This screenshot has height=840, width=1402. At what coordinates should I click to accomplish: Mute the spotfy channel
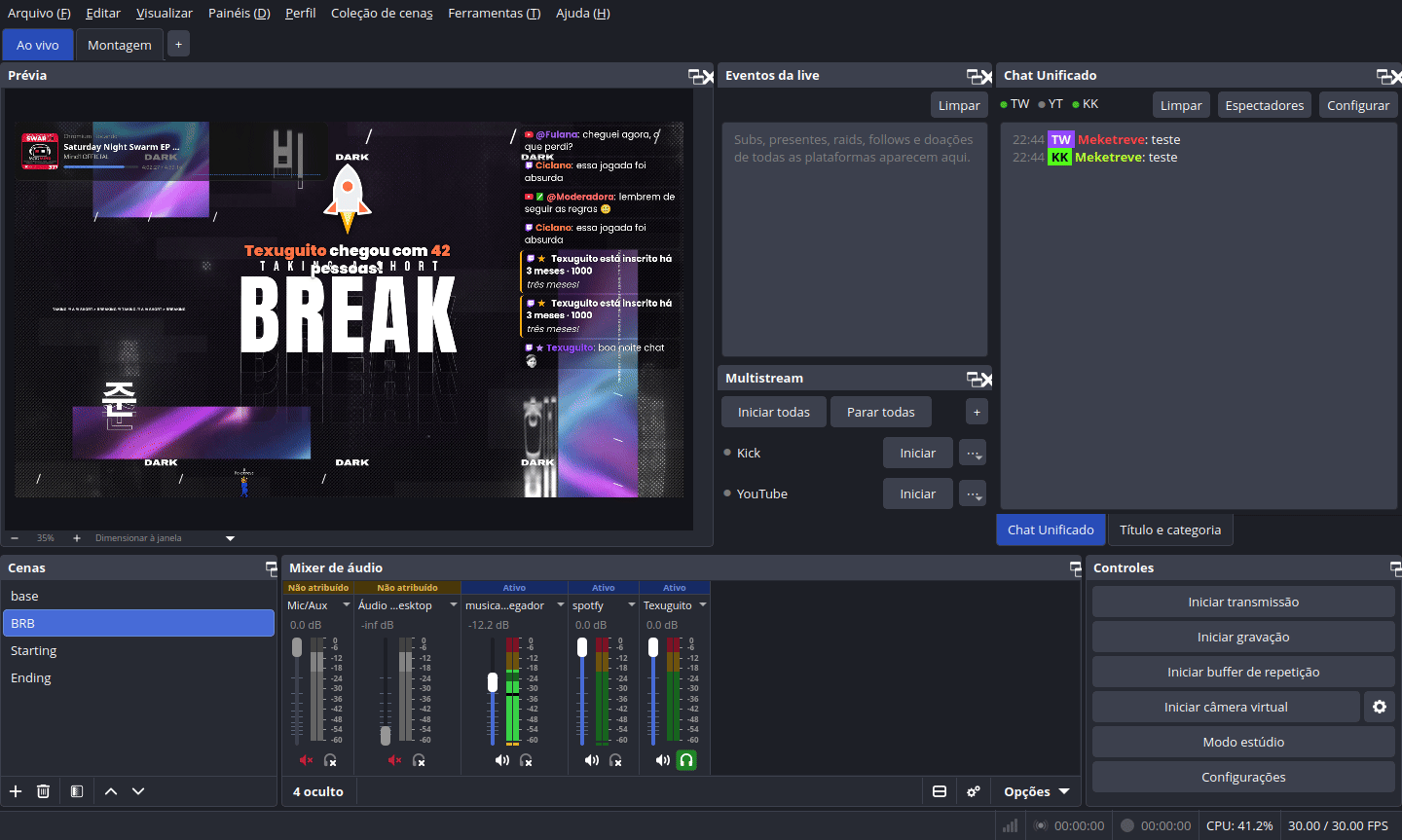(x=591, y=760)
